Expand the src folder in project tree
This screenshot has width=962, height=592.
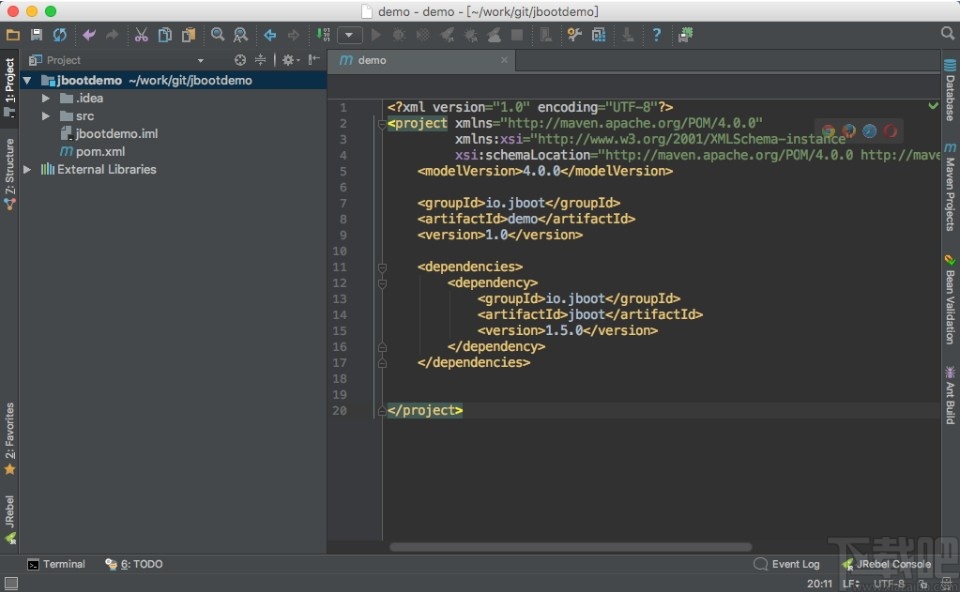pyautogui.click(x=46, y=116)
